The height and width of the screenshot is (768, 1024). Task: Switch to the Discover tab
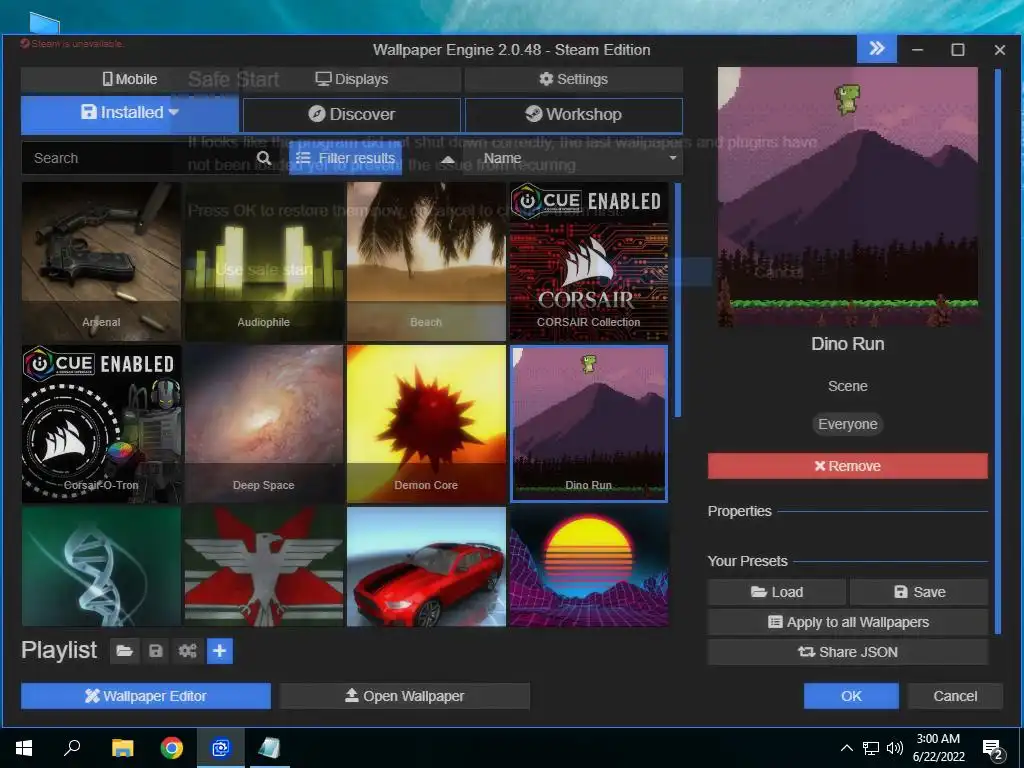(x=352, y=114)
